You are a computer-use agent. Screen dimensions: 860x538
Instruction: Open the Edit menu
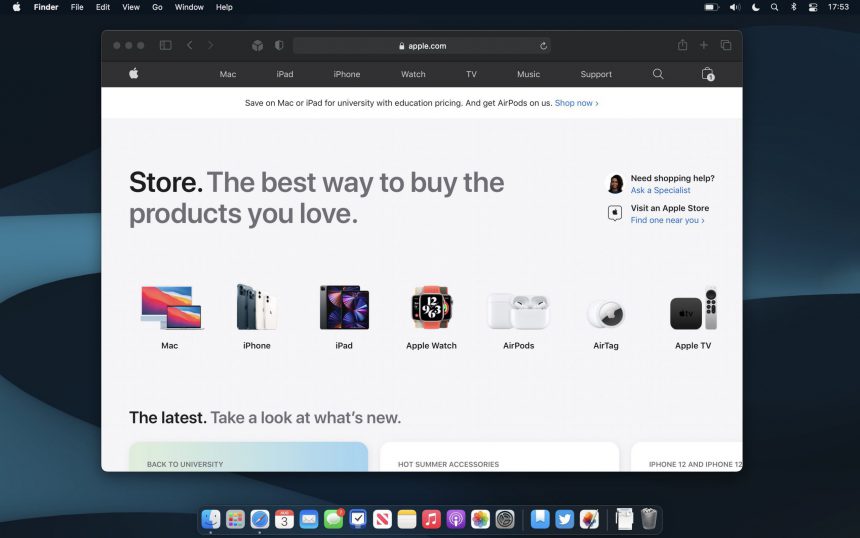click(103, 7)
